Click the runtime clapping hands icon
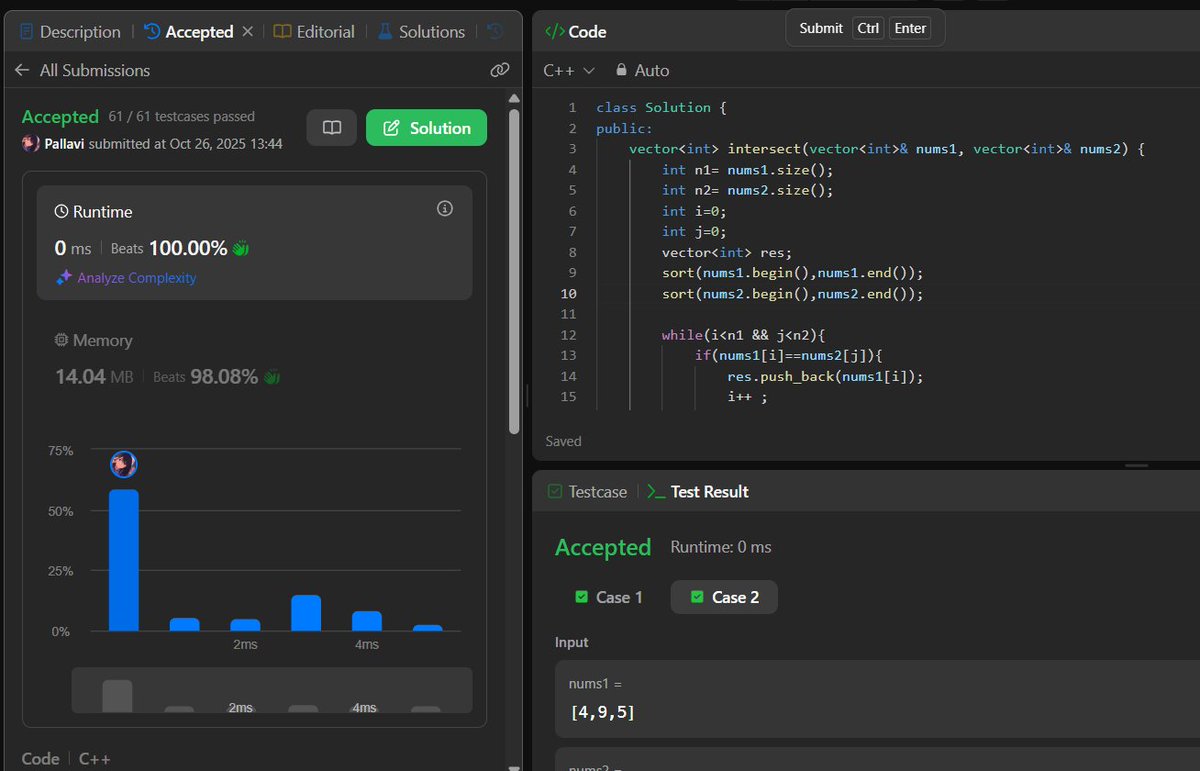The height and width of the screenshot is (771, 1200). coord(241,247)
